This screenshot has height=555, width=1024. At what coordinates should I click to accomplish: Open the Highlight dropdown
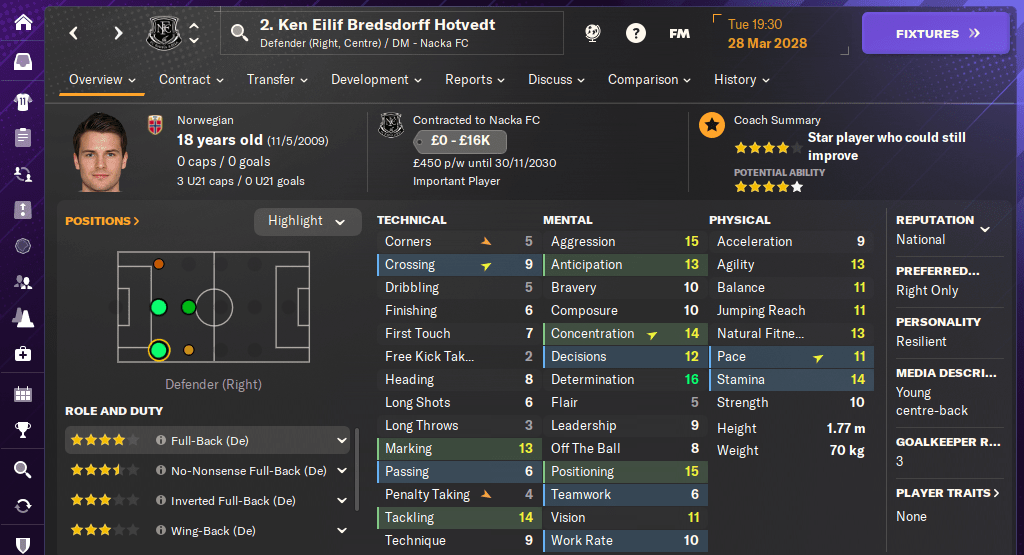pos(307,221)
